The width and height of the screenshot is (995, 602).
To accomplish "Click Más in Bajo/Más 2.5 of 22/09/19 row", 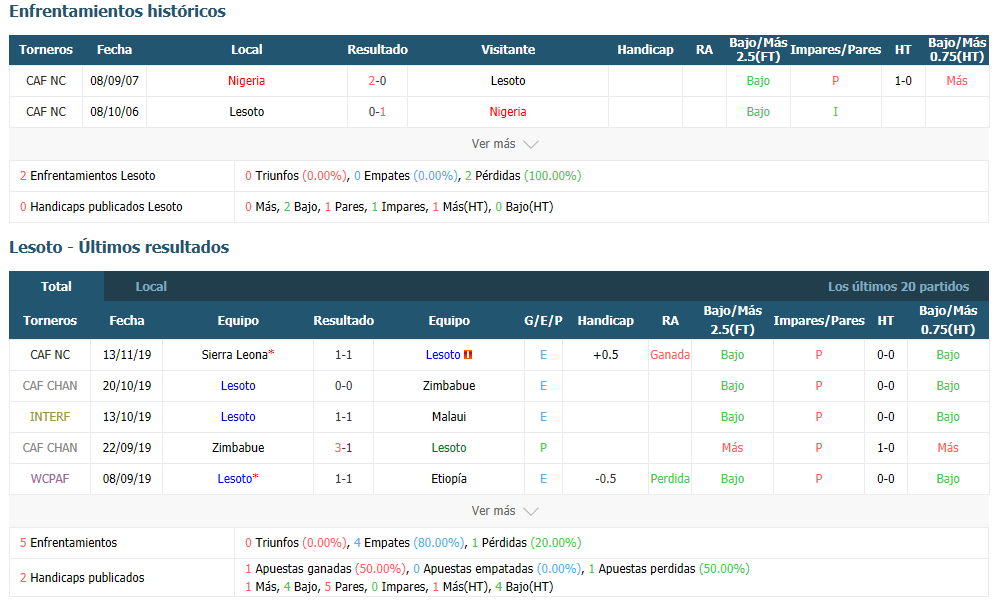I will [732, 448].
